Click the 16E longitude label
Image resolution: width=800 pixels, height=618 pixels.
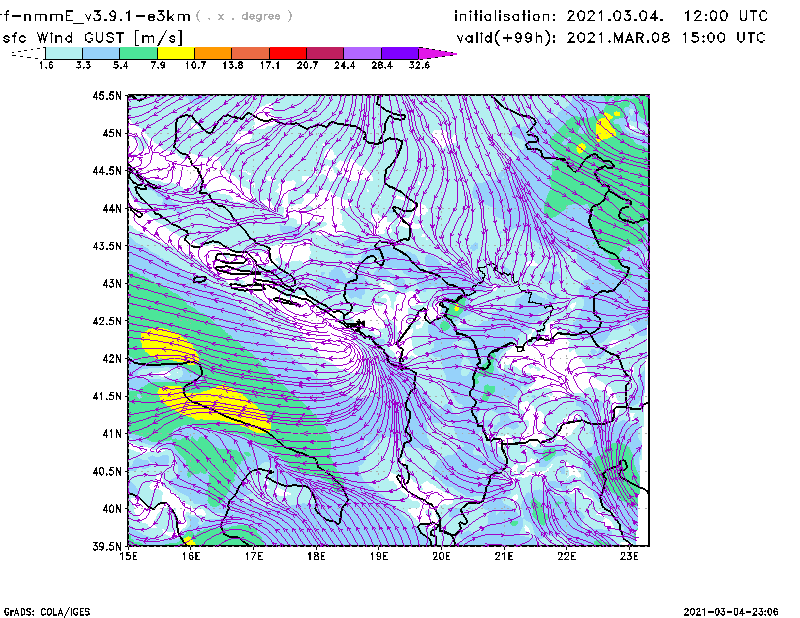(191, 556)
